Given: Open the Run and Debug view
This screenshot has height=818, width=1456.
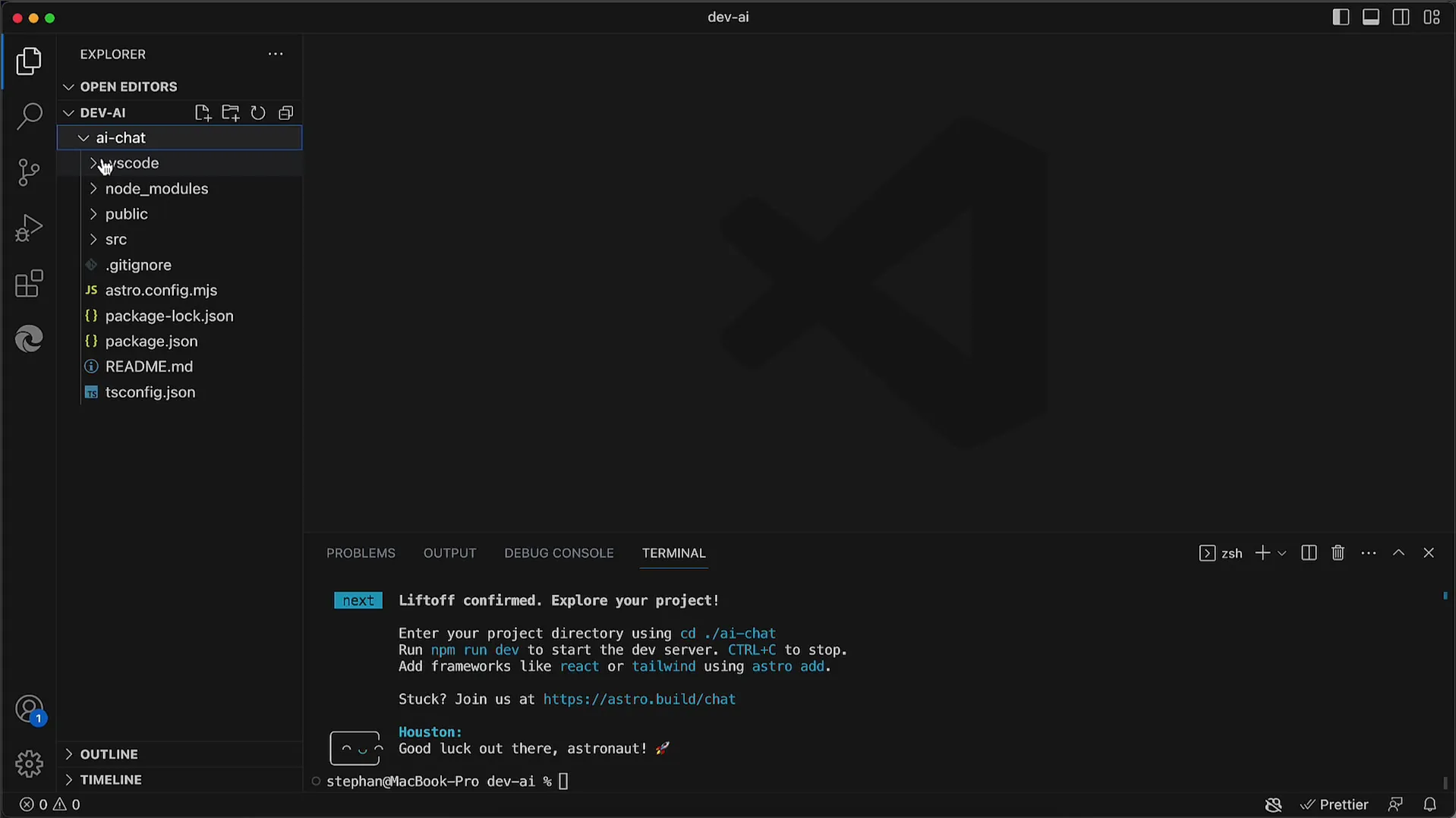Looking at the screenshot, I should [29, 228].
